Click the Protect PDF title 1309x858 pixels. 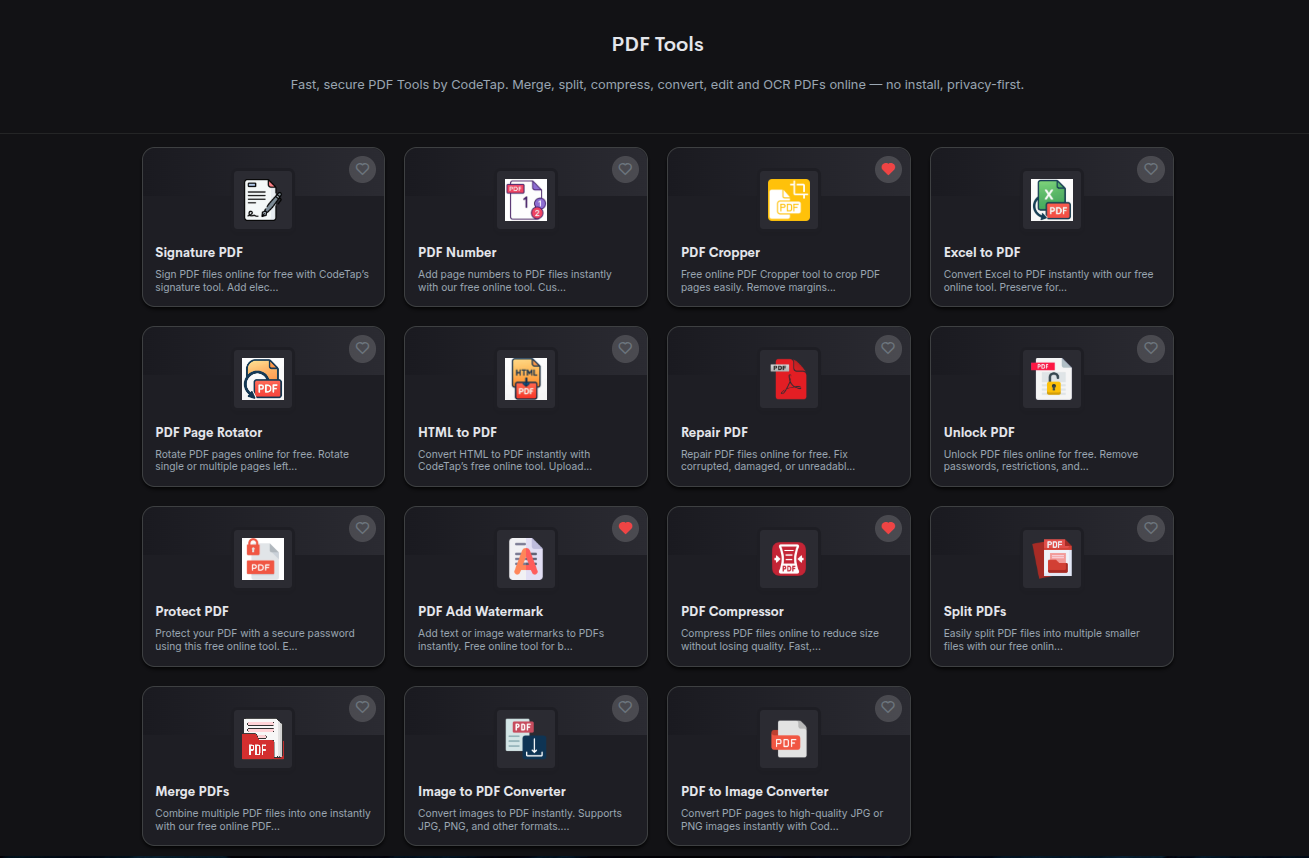coord(192,611)
